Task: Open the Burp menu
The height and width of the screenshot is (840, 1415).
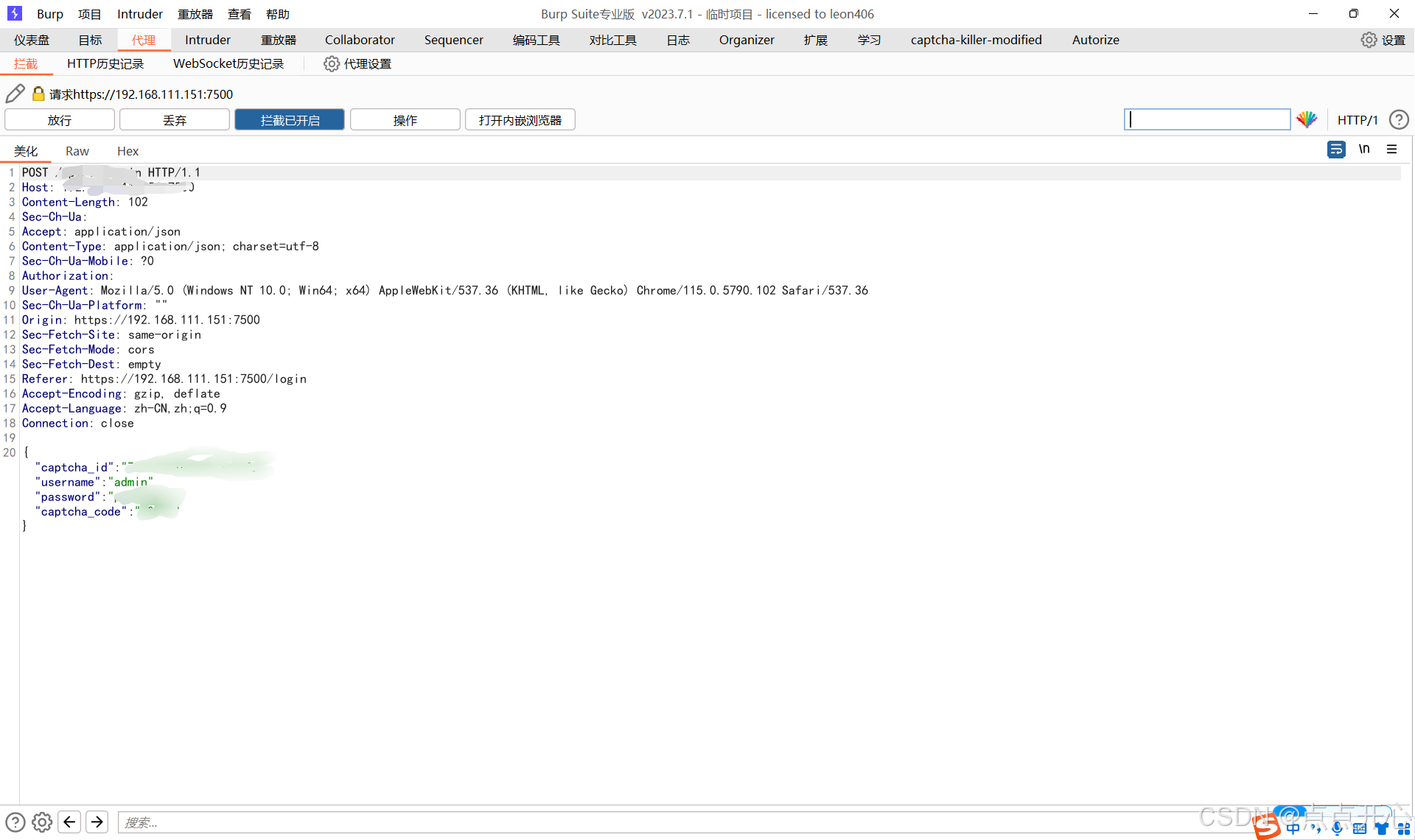Action: [50, 14]
